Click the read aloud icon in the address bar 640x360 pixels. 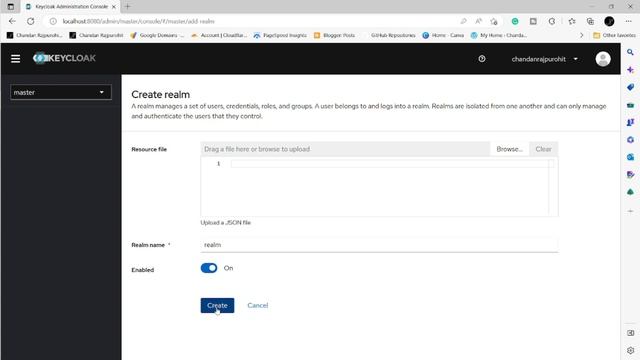(478, 21)
